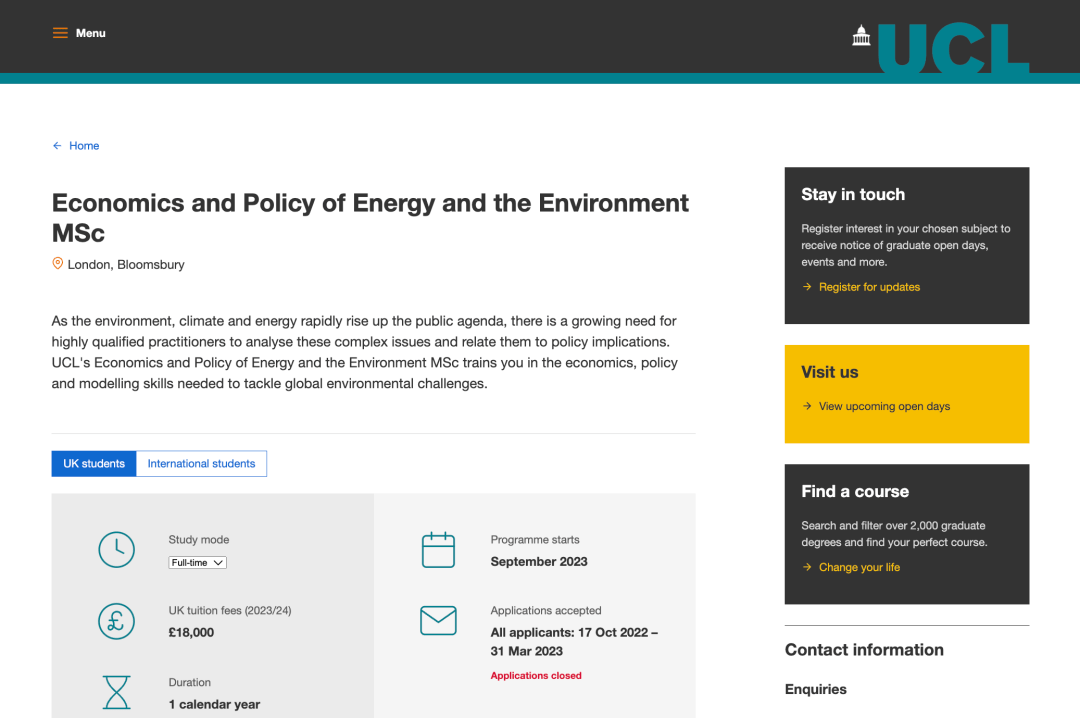The height and width of the screenshot is (718, 1080).
Task: Click the left arrow beside Home
Action: pos(57,145)
